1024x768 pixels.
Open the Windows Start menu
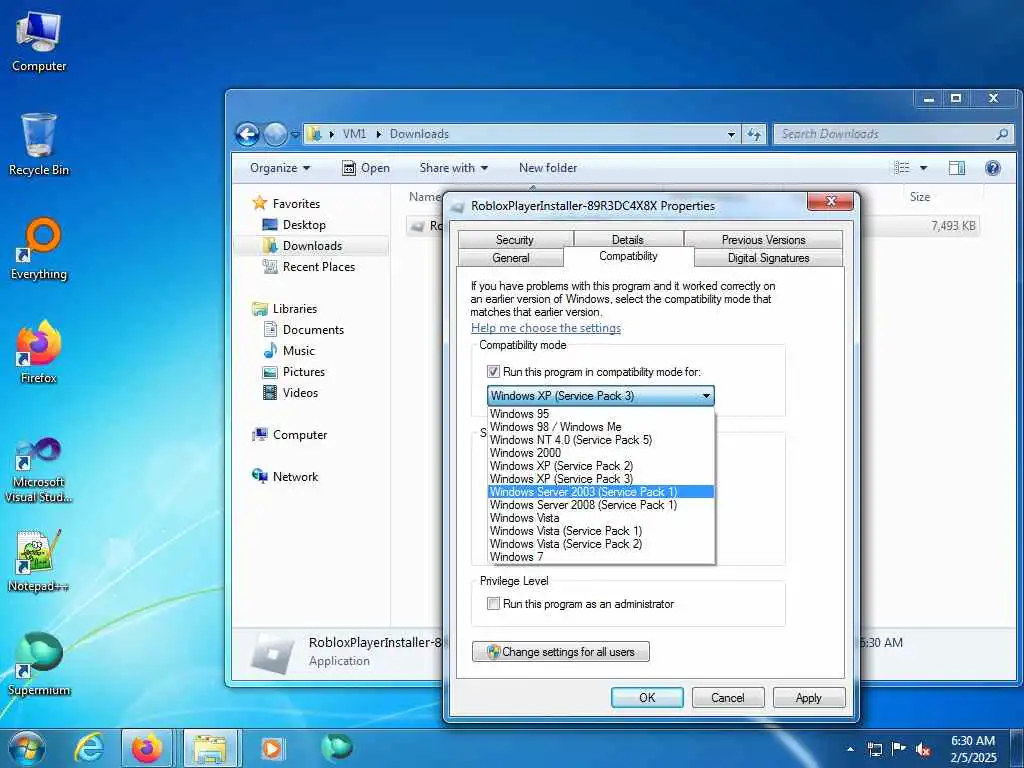tap(27, 748)
